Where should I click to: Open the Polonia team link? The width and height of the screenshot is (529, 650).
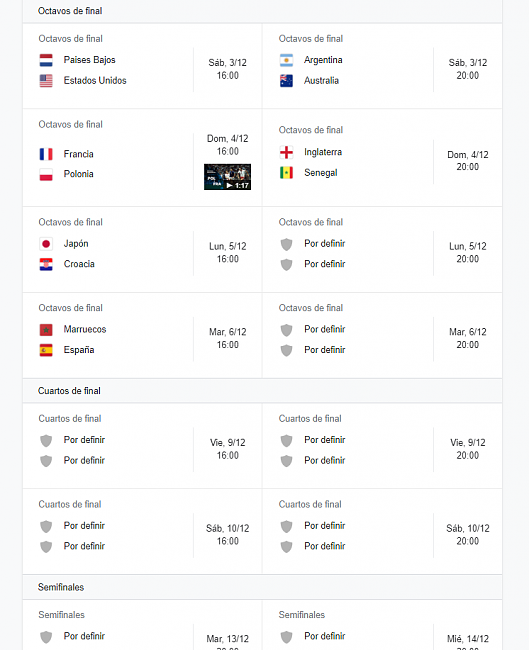pos(78,174)
